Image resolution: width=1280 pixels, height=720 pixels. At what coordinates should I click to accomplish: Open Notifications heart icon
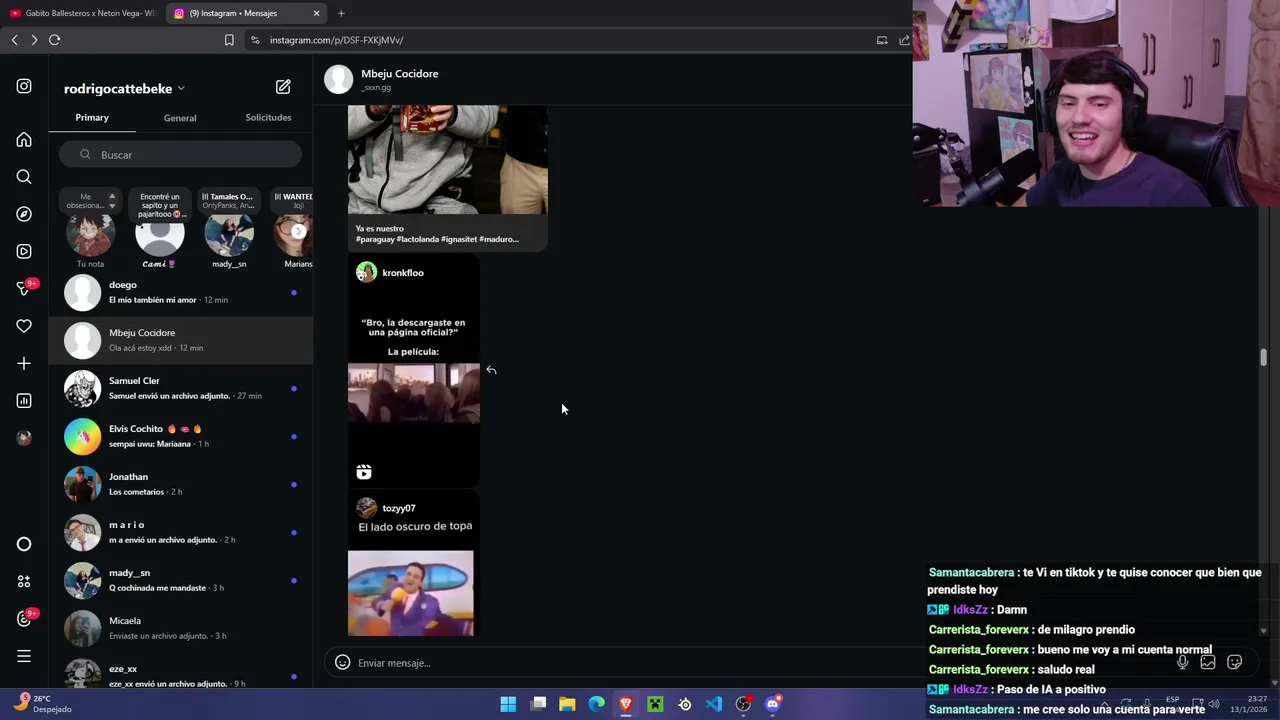click(x=24, y=326)
